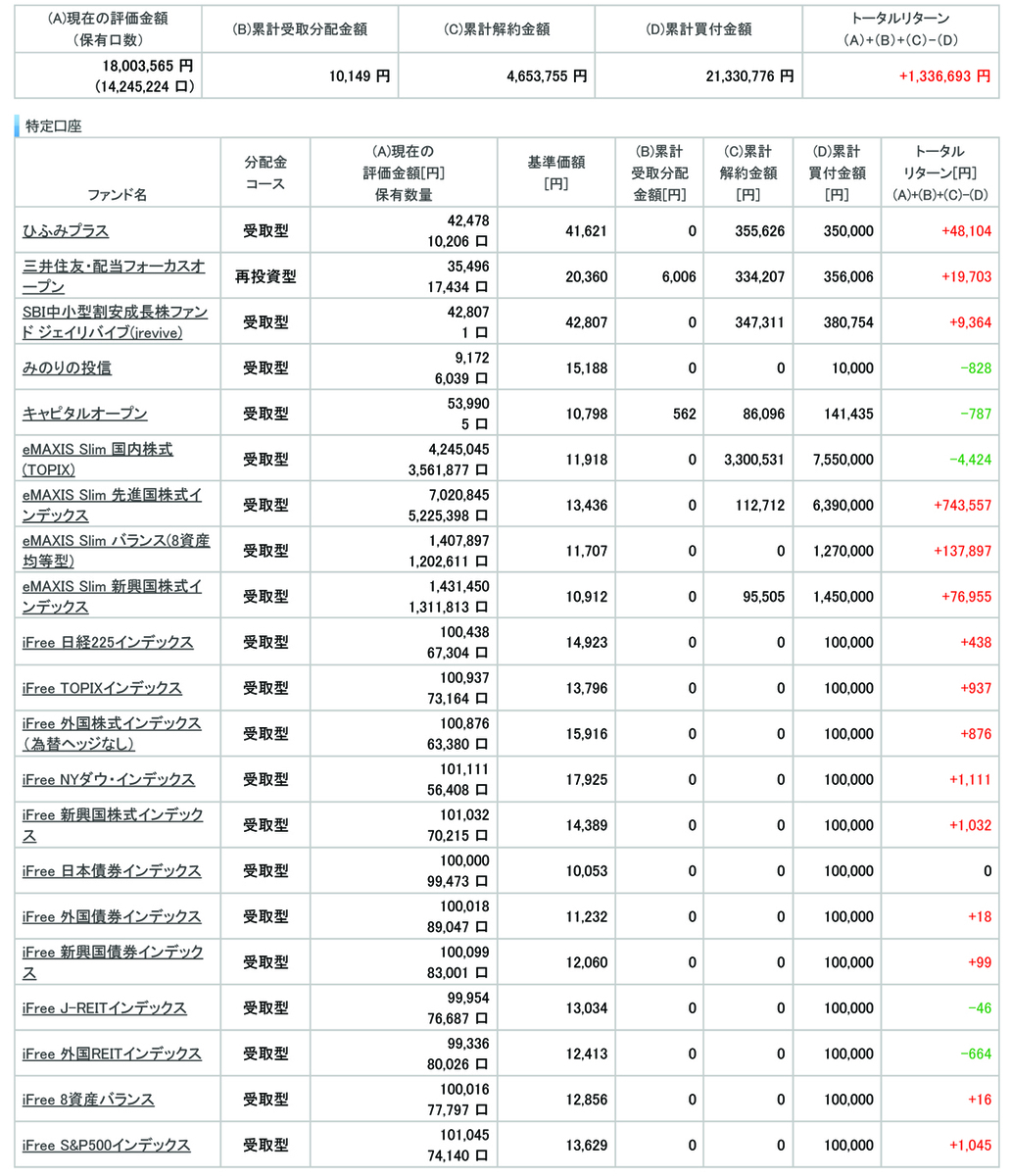1011x1176 pixels.
Task: Open iFree 外国REITインデックス link
Action: tap(112, 1053)
